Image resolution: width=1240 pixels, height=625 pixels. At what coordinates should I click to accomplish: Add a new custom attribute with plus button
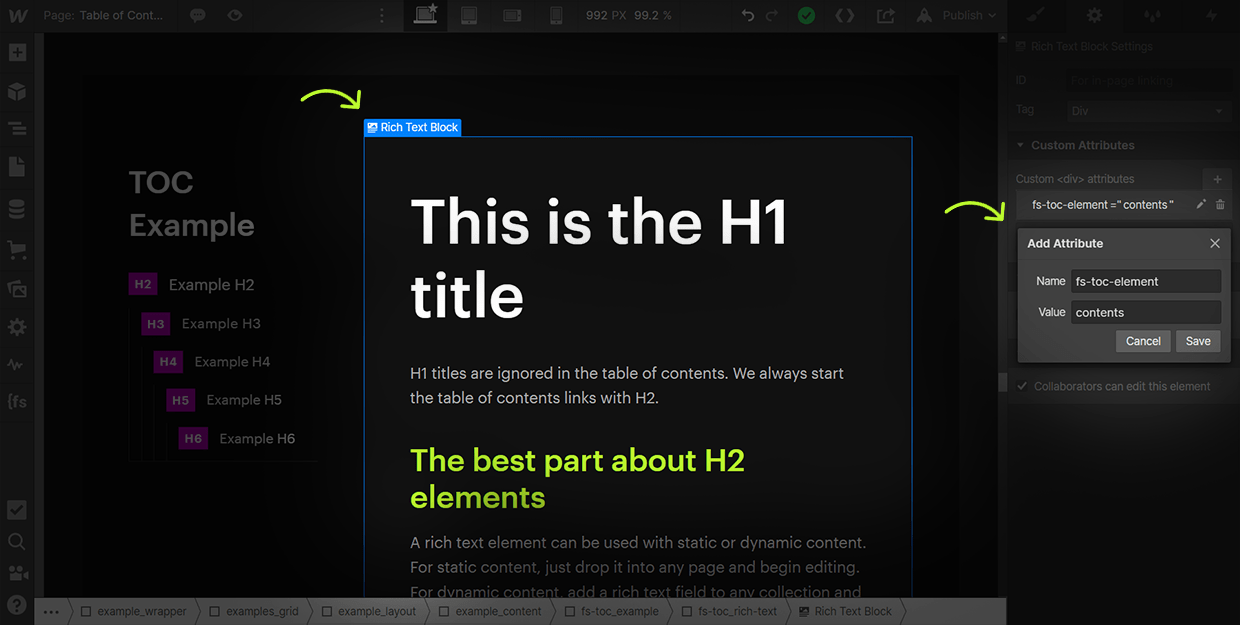1217,179
